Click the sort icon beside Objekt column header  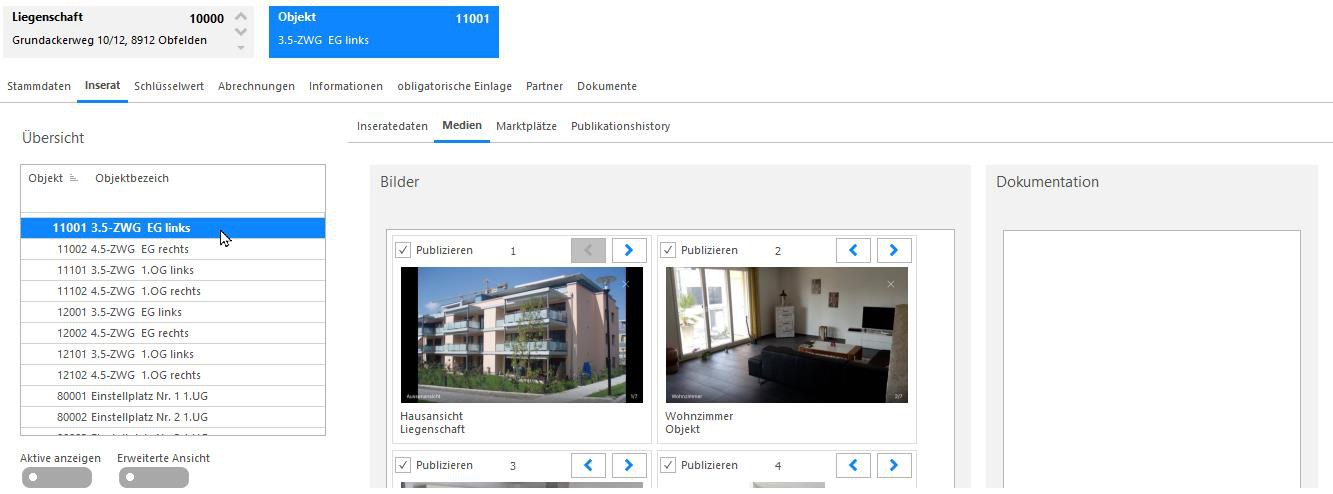coord(73,178)
